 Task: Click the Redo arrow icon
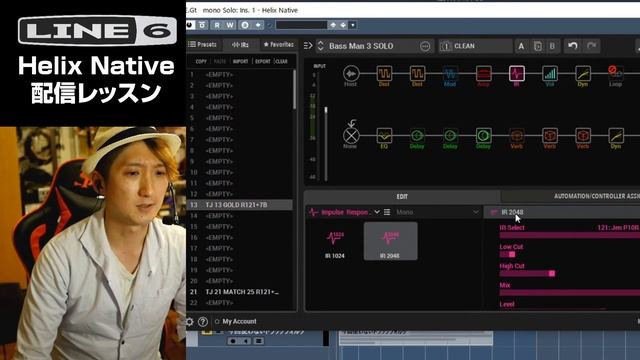tap(591, 46)
